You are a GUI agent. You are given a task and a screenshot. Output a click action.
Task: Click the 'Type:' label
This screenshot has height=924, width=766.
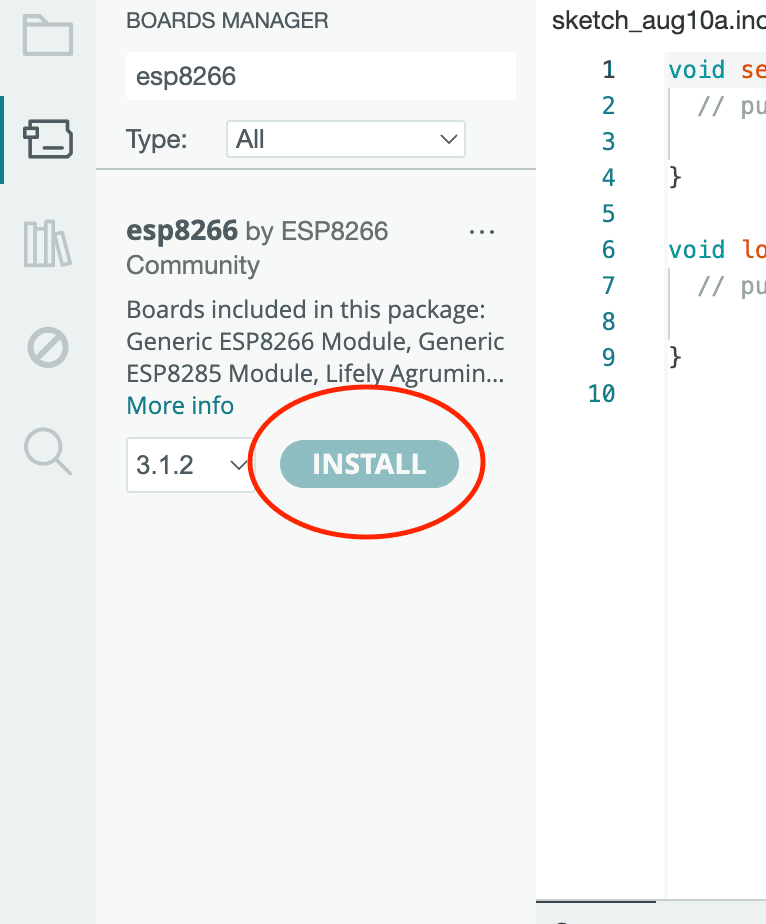157,140
